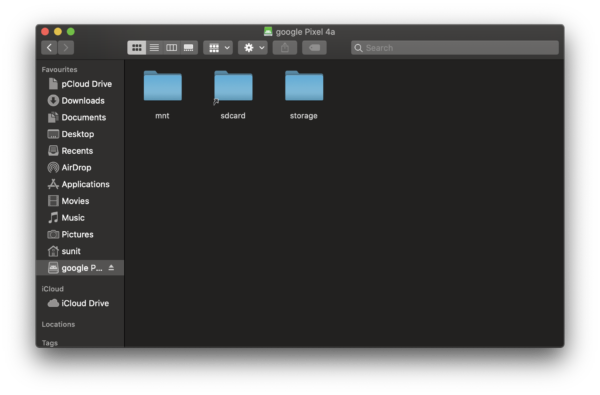Select the mnt folder icon

[x=163, y=86]
